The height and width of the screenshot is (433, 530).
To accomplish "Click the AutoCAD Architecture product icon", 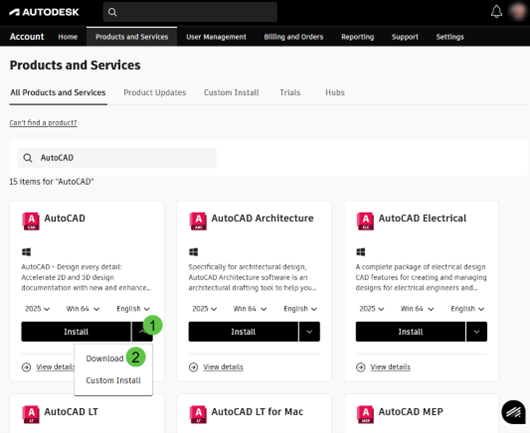I will tap(198, 221).
